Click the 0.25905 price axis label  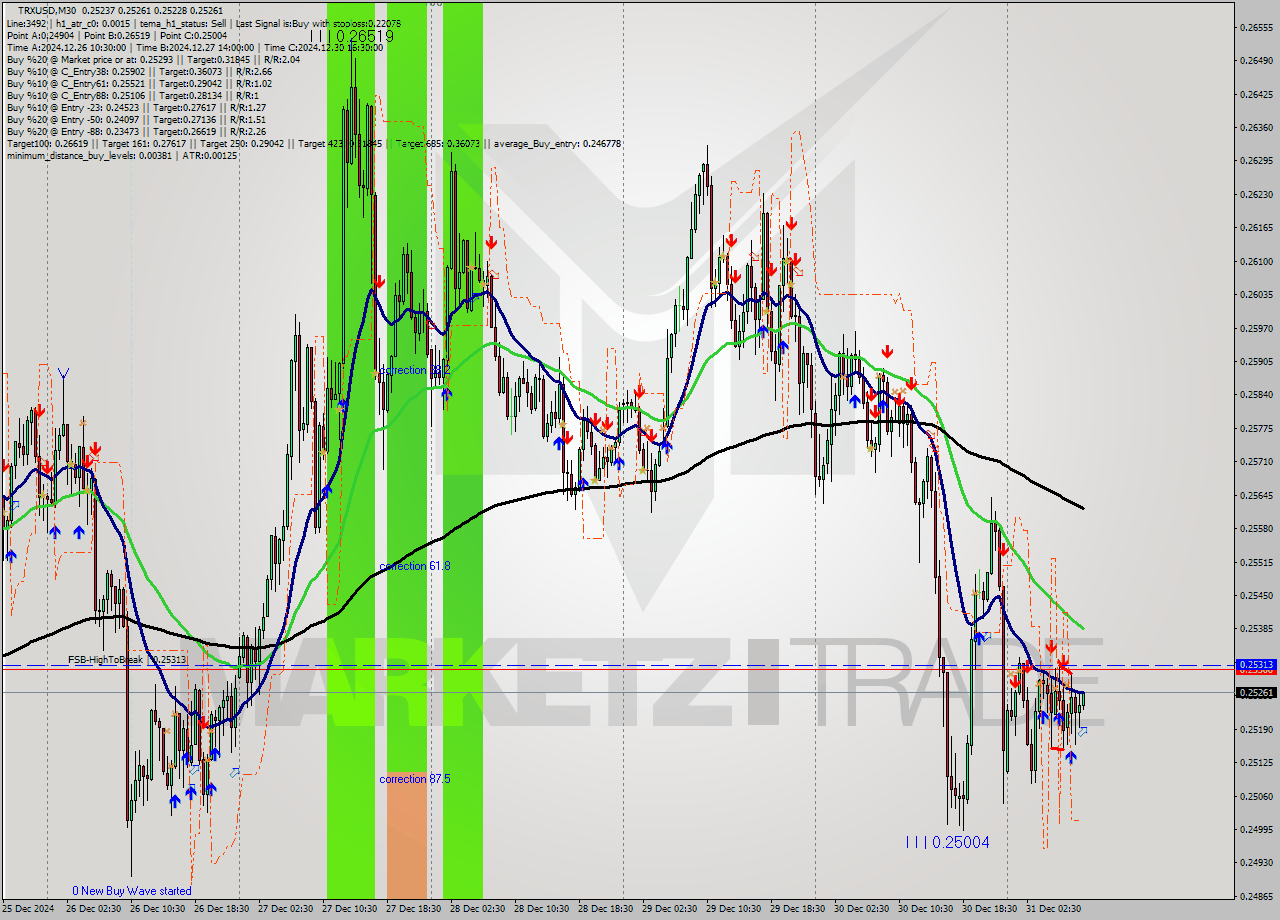coord(1256,362)
